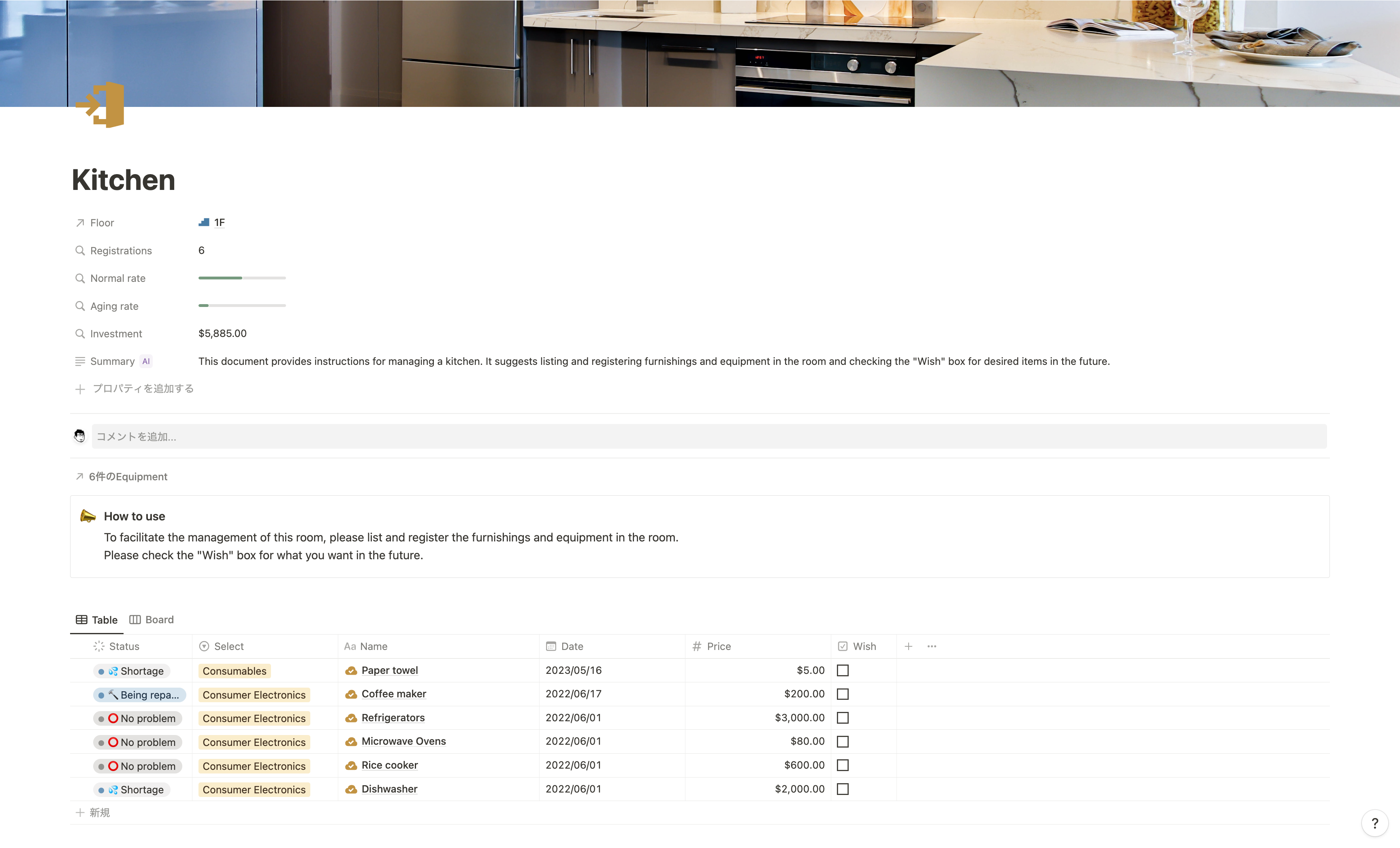Click the user avatar beside comment box
The height and width of the screenshot is (848, 1400).
pyautogui.click(x=79, y=436)
